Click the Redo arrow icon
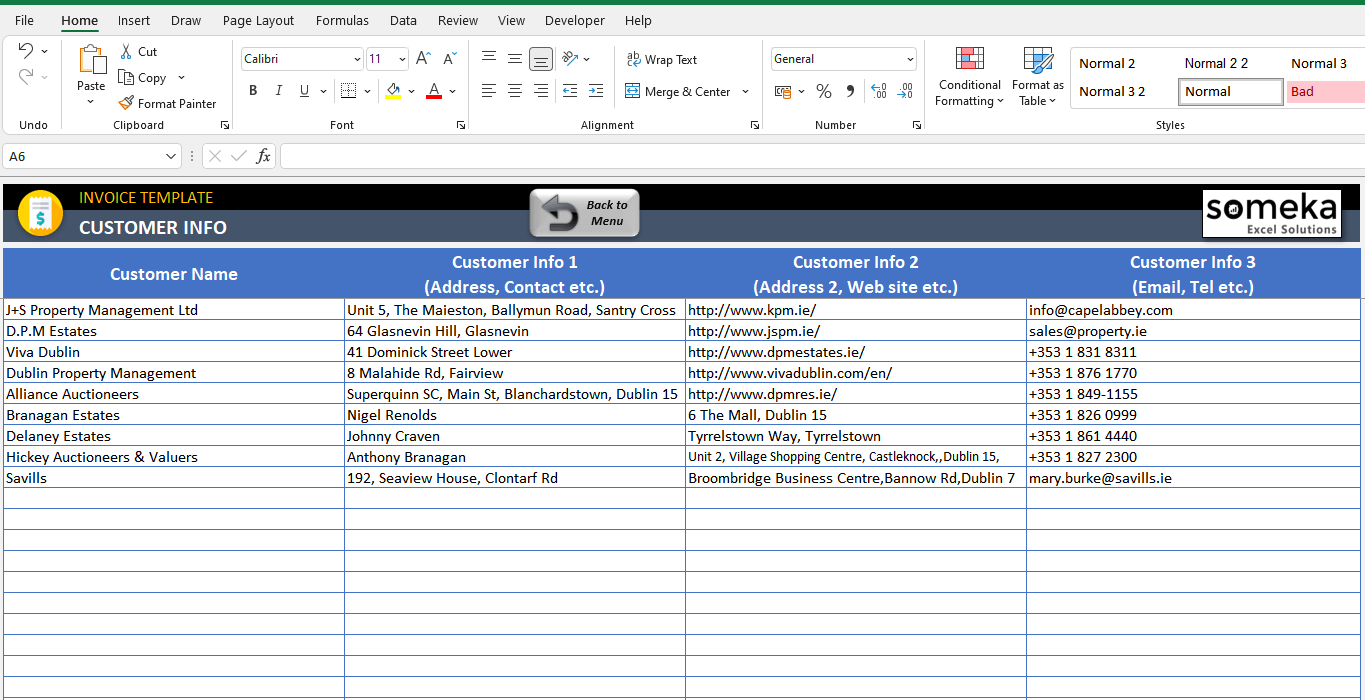The image size is (1365, 700). pyautogui.click(x=26, y=76)
